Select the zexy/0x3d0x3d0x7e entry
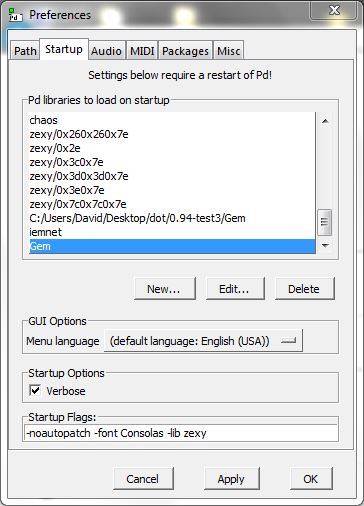The image size is (364, 506). click(172, 176)
